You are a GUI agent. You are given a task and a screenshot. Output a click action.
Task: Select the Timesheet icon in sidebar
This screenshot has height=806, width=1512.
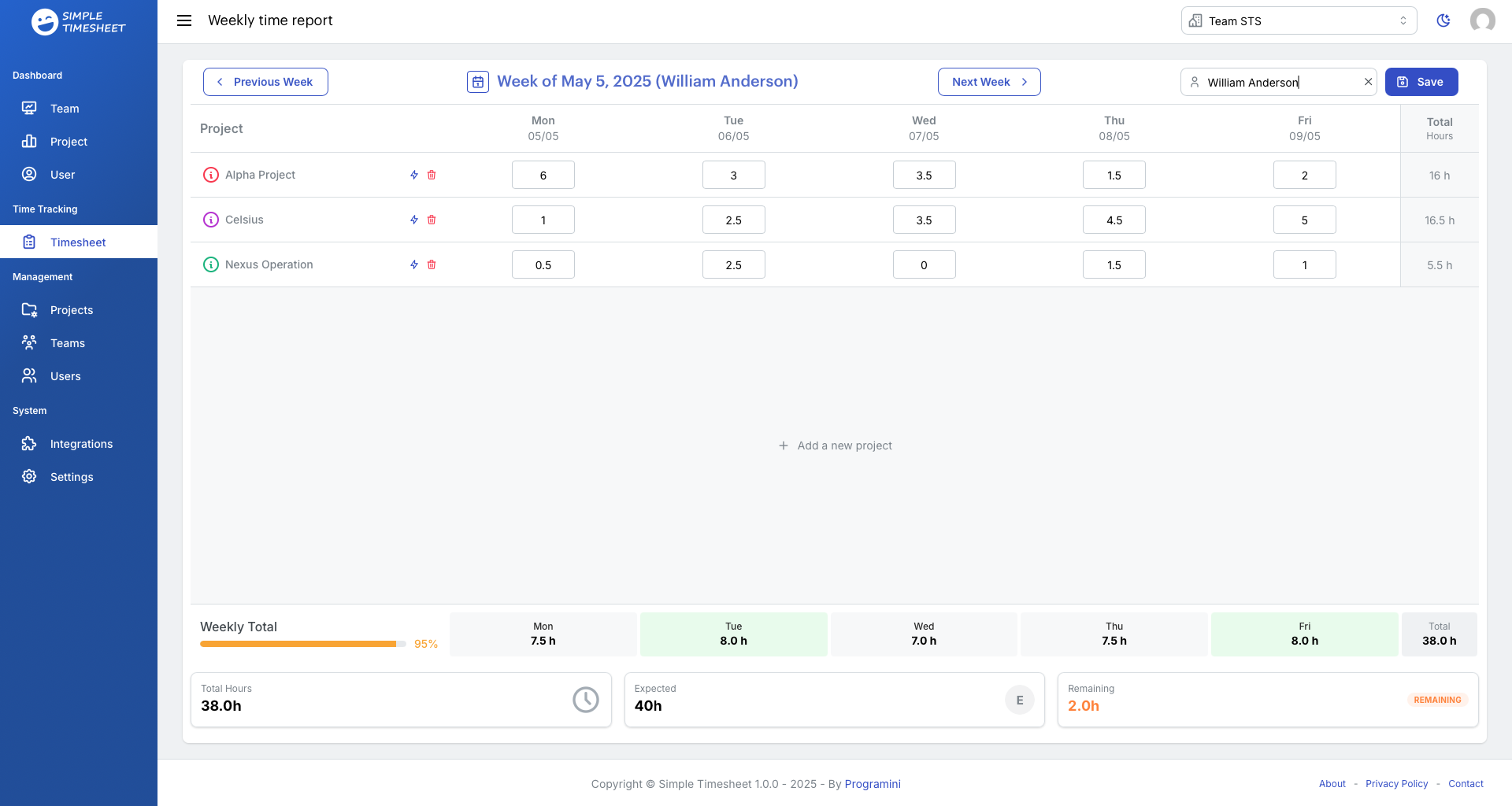[x=29, y=242]
